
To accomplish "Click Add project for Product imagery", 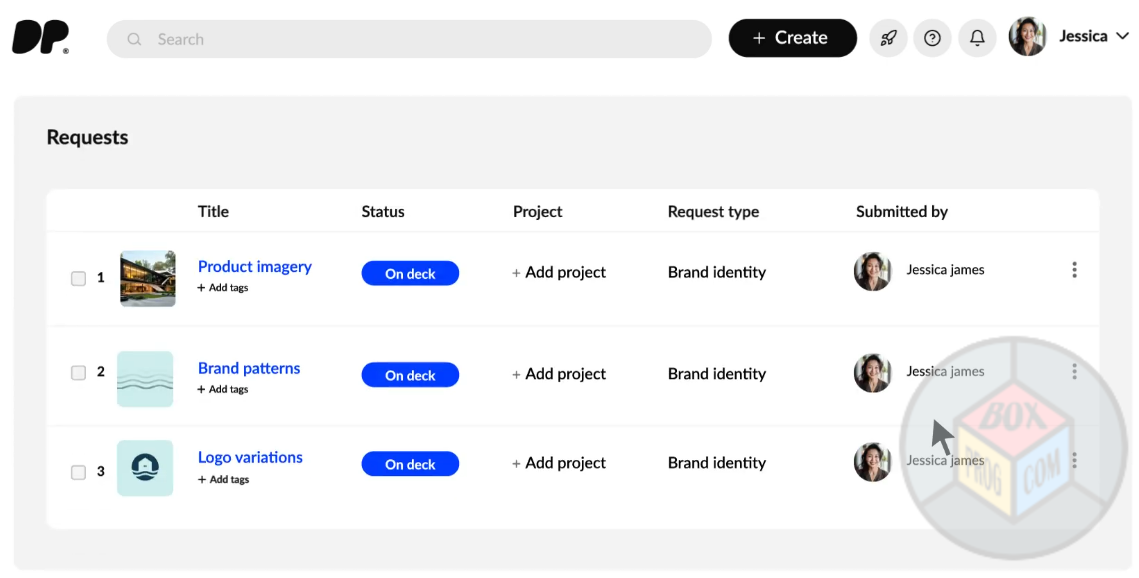I will tap(559, 273).
